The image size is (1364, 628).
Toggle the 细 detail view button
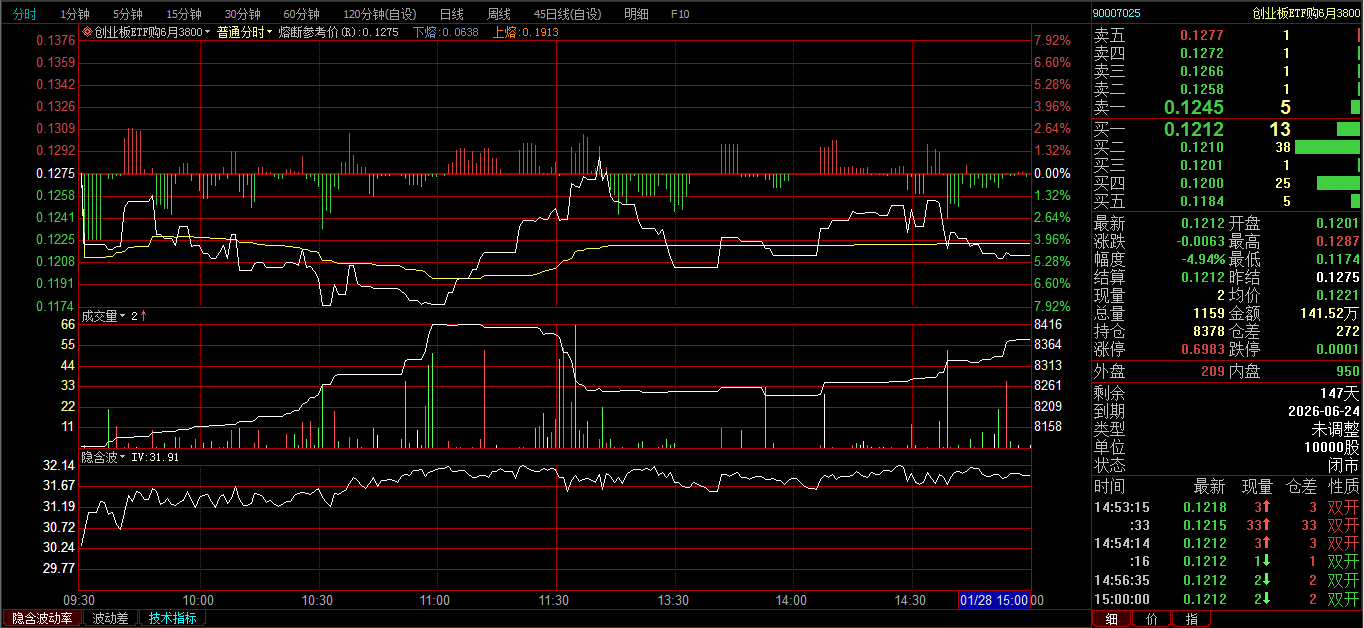click(1111, 619)
